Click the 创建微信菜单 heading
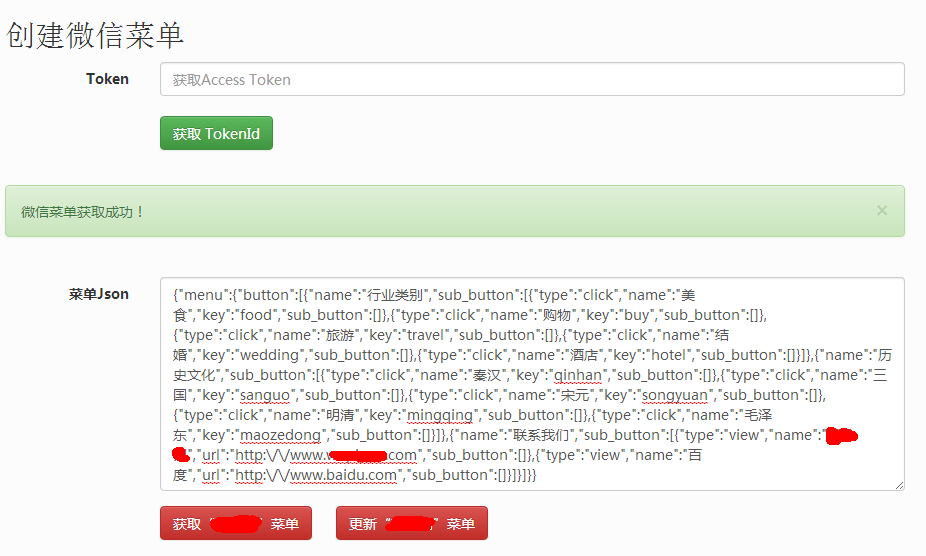Image resolution: width=926 pixels, height=556 pixels. coord(95,35)
